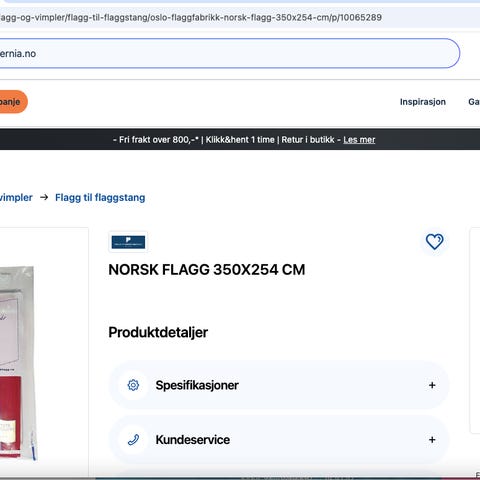Follow the Les mer link in banner
This screenshot has height=480, width=480.
coord(359,140)
